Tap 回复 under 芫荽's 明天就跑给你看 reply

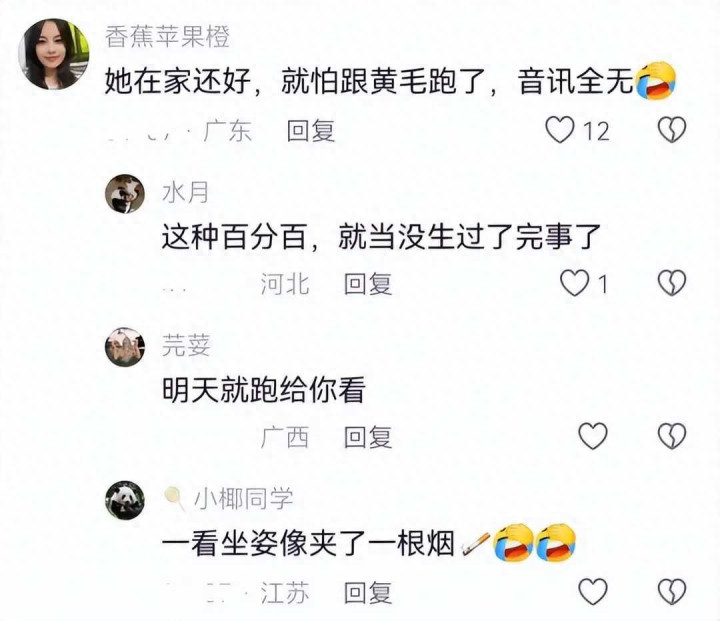point(368,436)
